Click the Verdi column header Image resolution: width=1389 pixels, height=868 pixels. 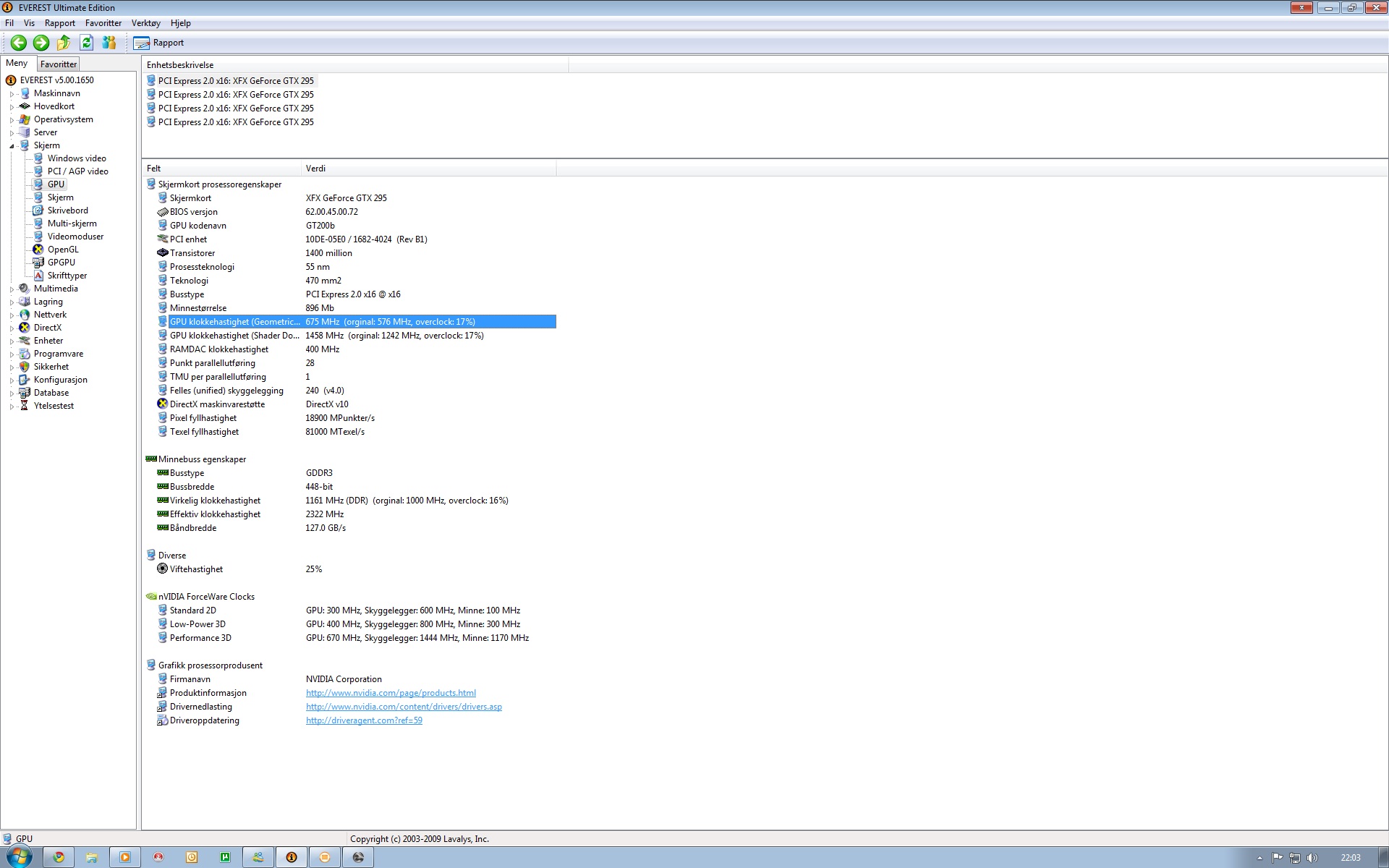point(428,169)
